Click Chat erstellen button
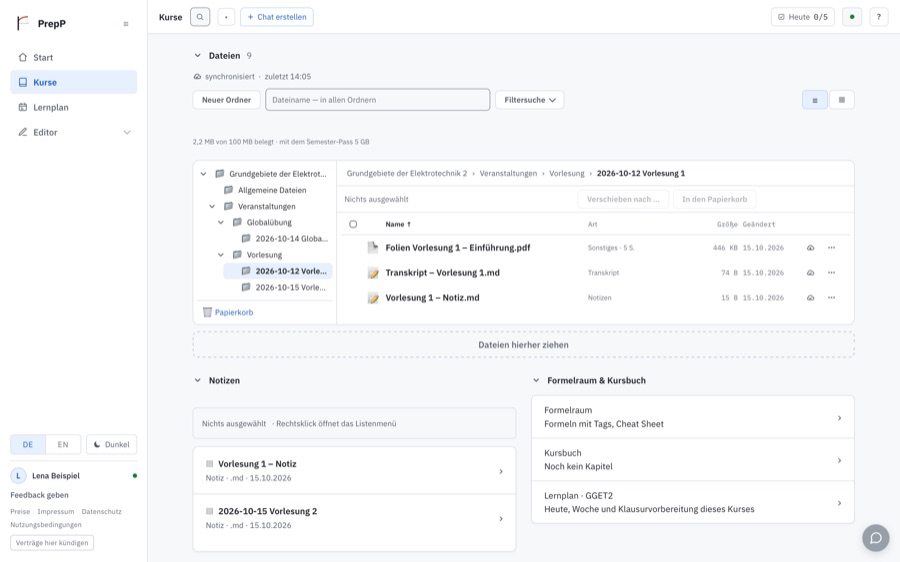This screenshot has height=562, width=900. point(277,17)
